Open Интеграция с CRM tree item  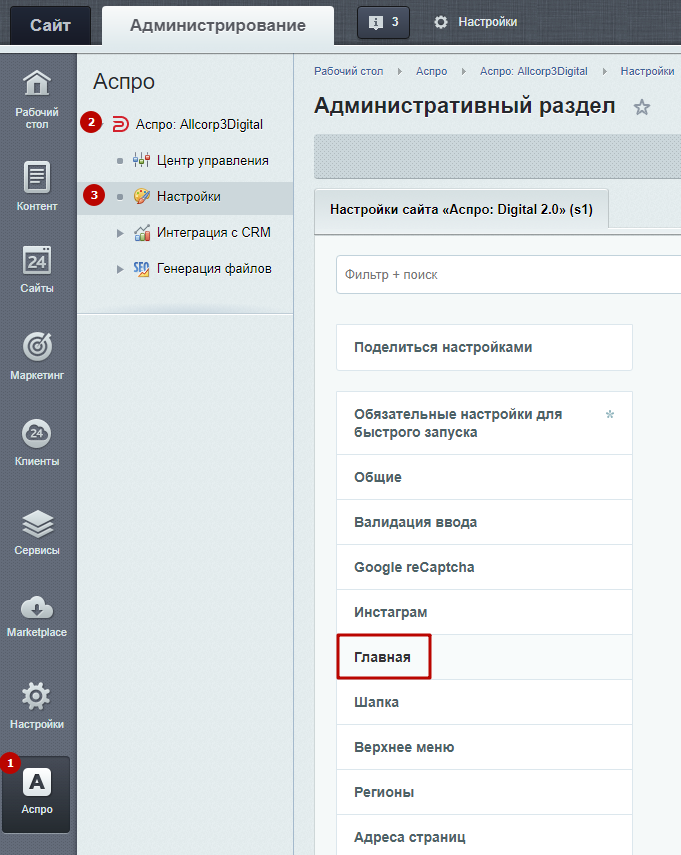click(214, 232)
